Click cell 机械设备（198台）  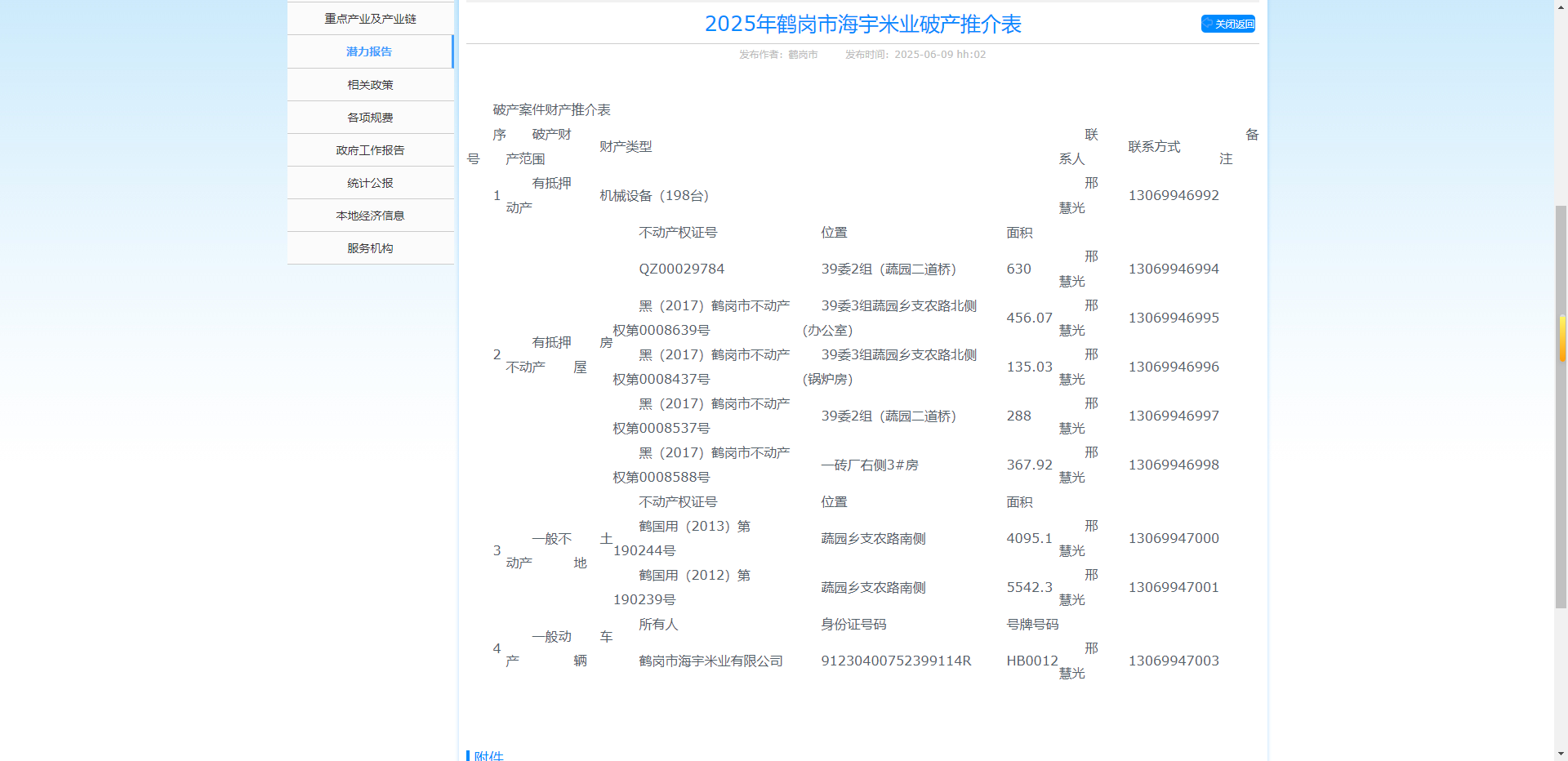pos(657,195)
